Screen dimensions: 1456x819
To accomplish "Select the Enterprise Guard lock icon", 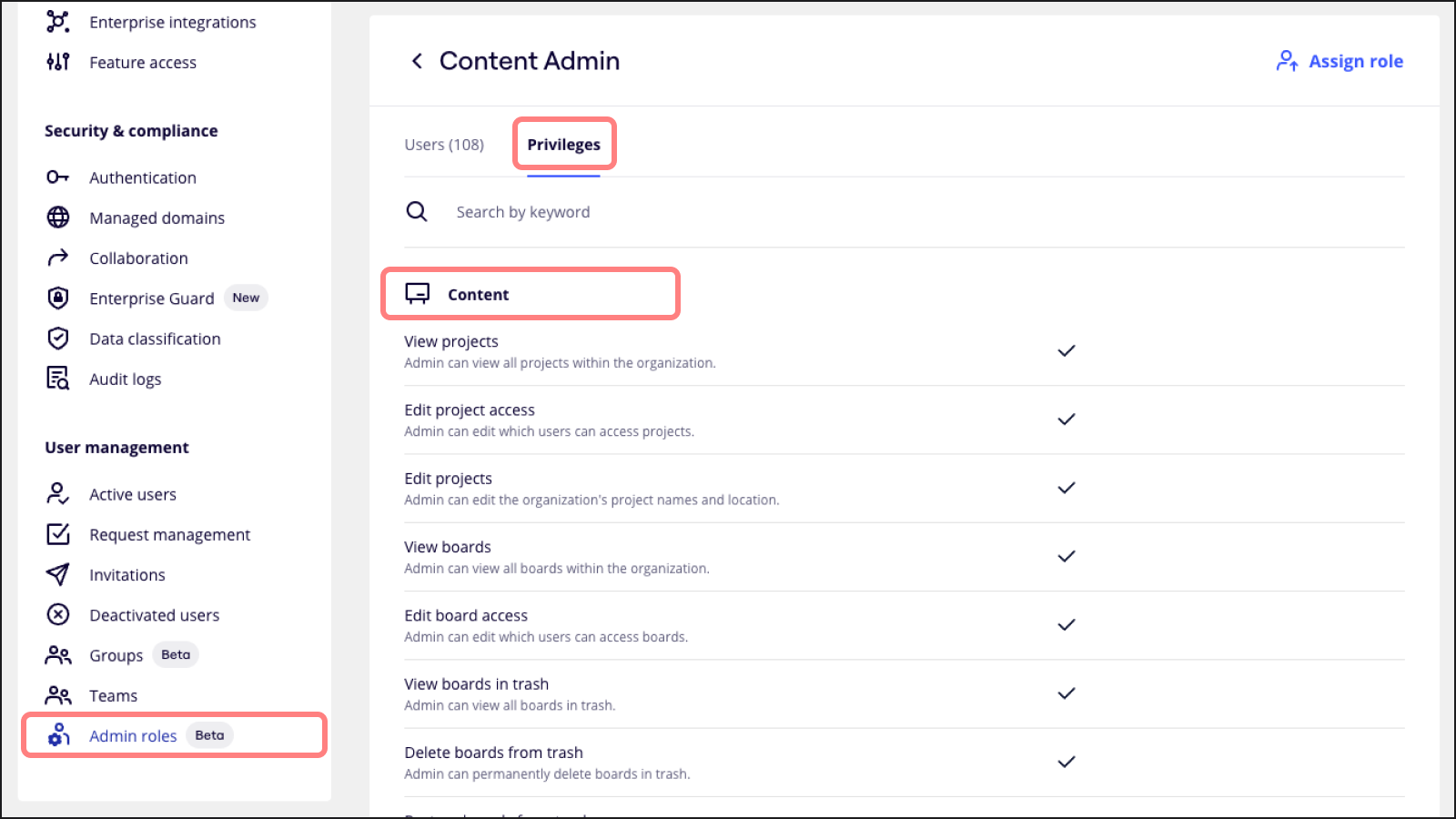I will pyautogui.click(x=57, y=298).
